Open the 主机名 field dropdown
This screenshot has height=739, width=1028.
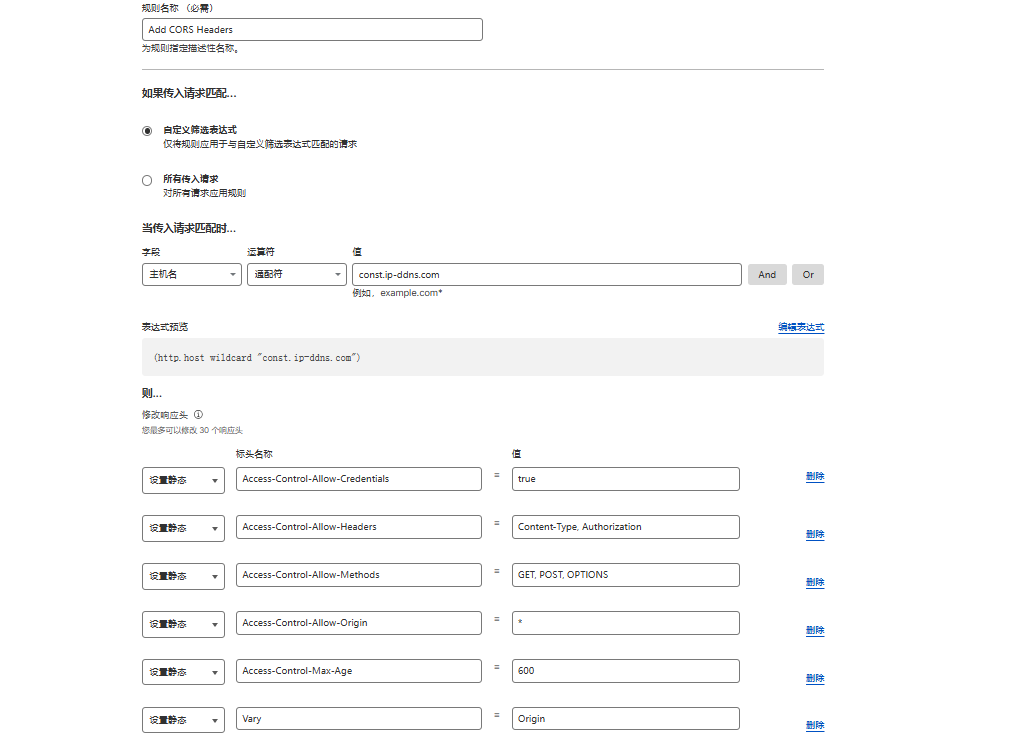[x=192, y=274]
